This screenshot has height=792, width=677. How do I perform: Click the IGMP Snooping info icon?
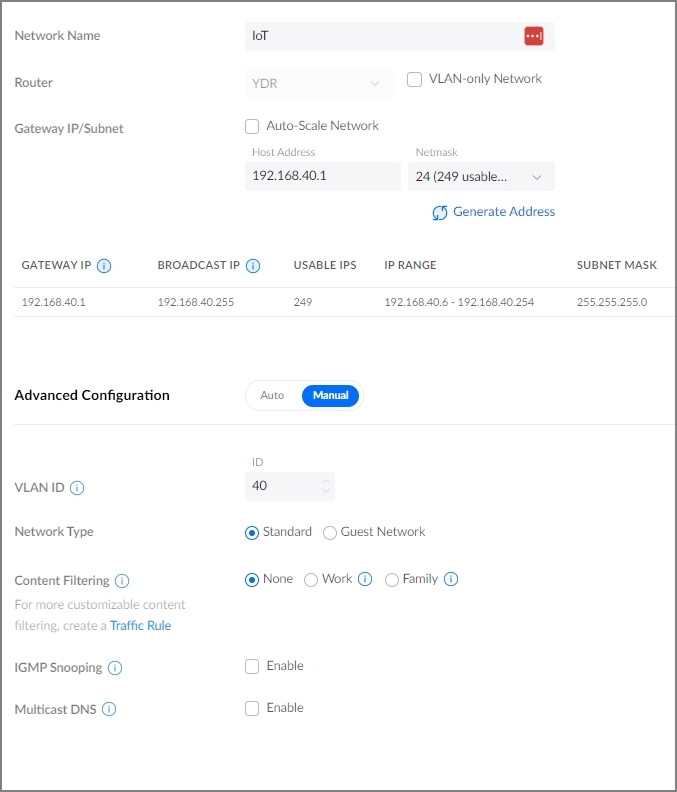tap(115, 668)
